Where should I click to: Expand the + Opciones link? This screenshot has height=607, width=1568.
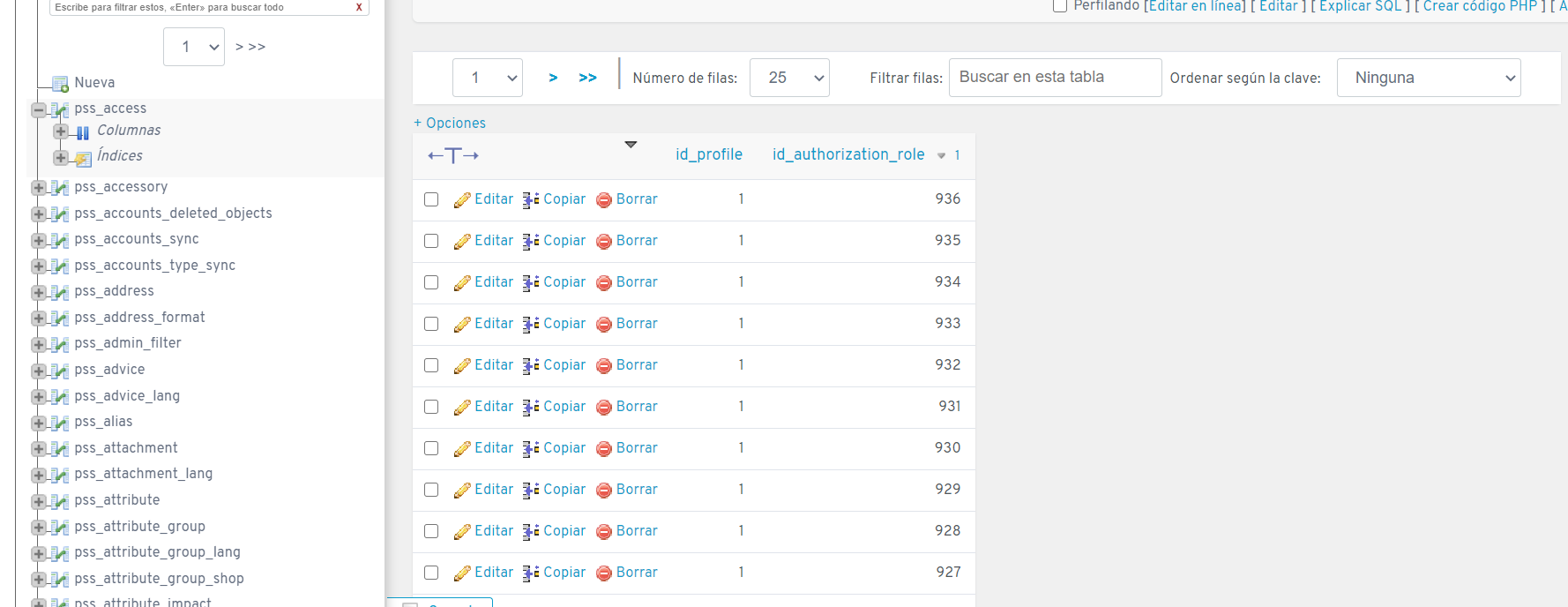coord(450,123)
